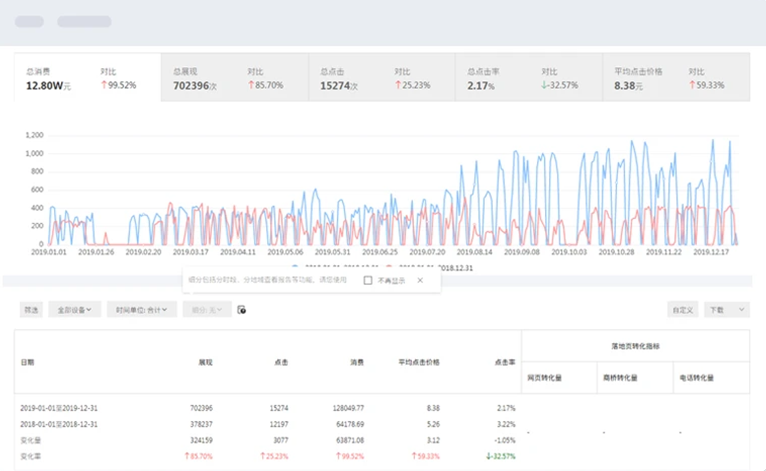Toggle the blue 2019 series legend marker
Screen dimensions: 766x471
coord(295,267)
